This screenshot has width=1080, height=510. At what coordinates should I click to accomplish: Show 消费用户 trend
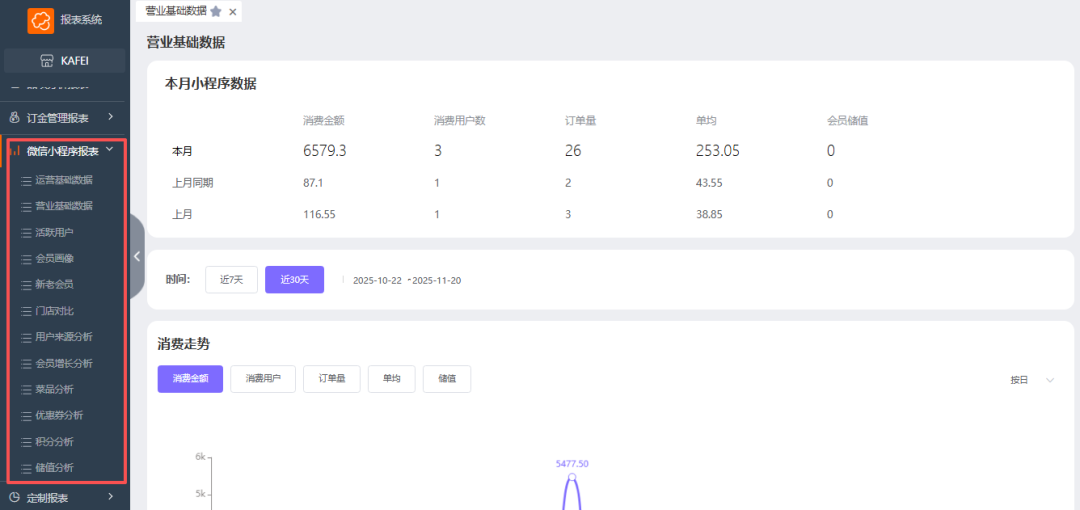coord(263,379)
